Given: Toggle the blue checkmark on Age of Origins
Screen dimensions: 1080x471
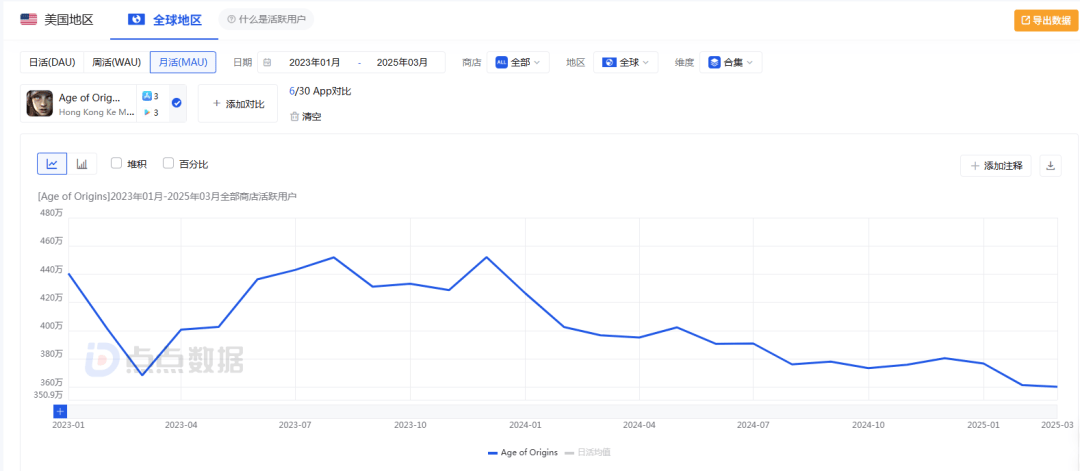Looking at the screenshot, I should pyautogui.click(x=176, y=103).
